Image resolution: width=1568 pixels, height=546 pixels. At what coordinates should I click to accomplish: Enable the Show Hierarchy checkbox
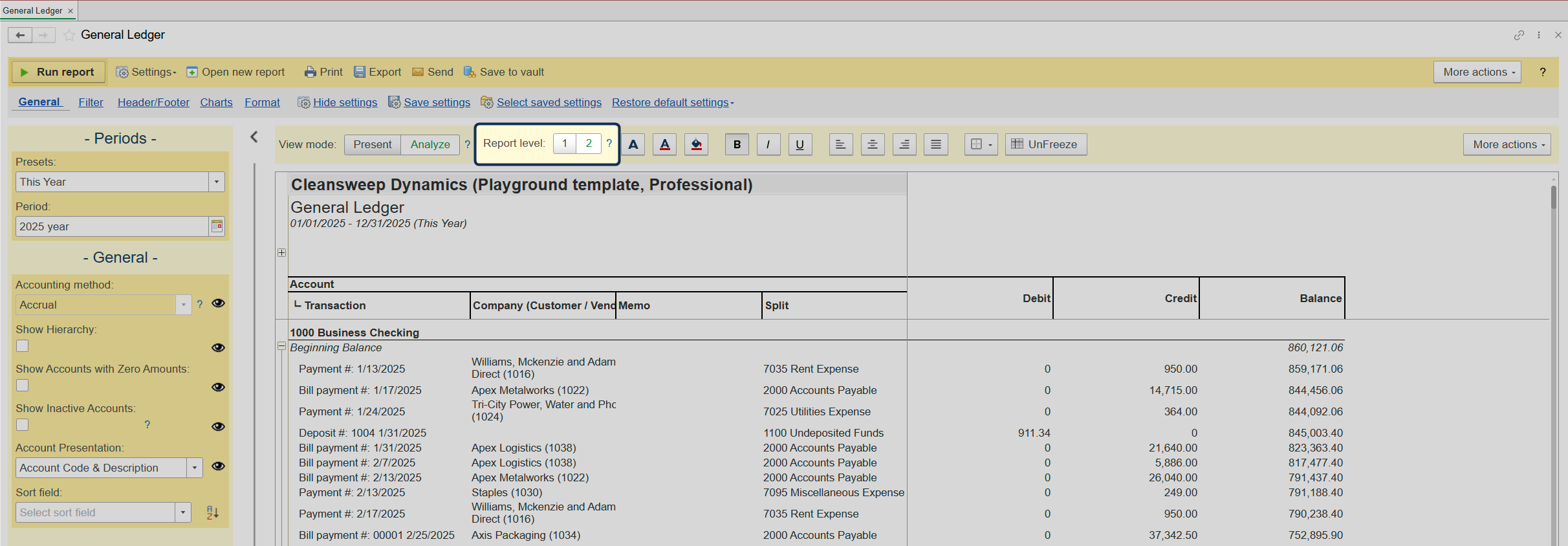23,346
